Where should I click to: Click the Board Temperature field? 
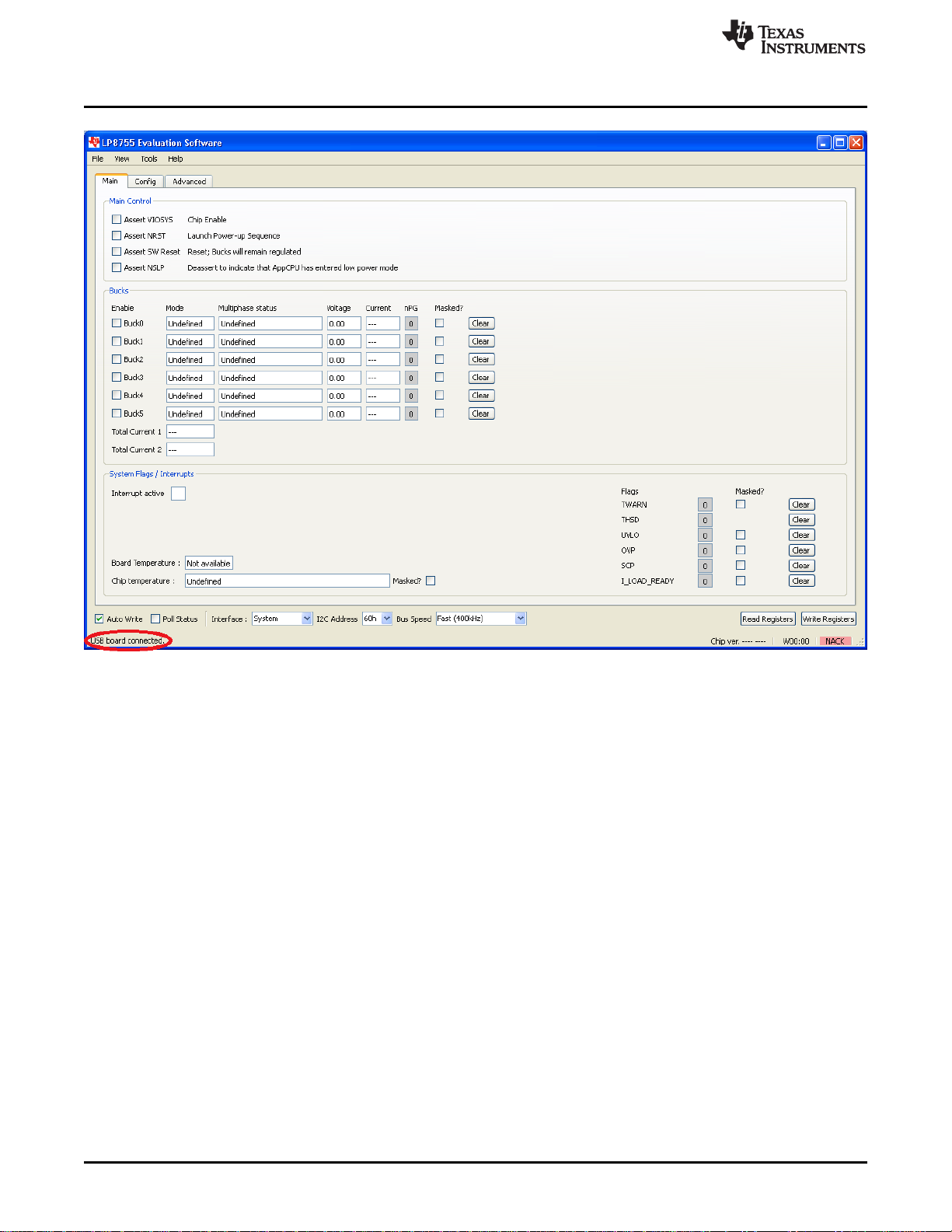point(208,563)
